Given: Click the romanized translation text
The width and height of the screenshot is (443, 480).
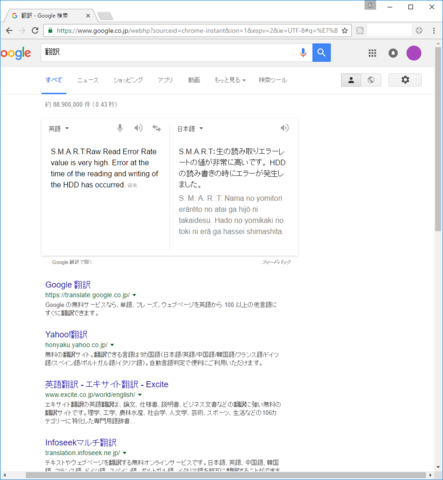Looking at the screenshot, I should point(231,215).
